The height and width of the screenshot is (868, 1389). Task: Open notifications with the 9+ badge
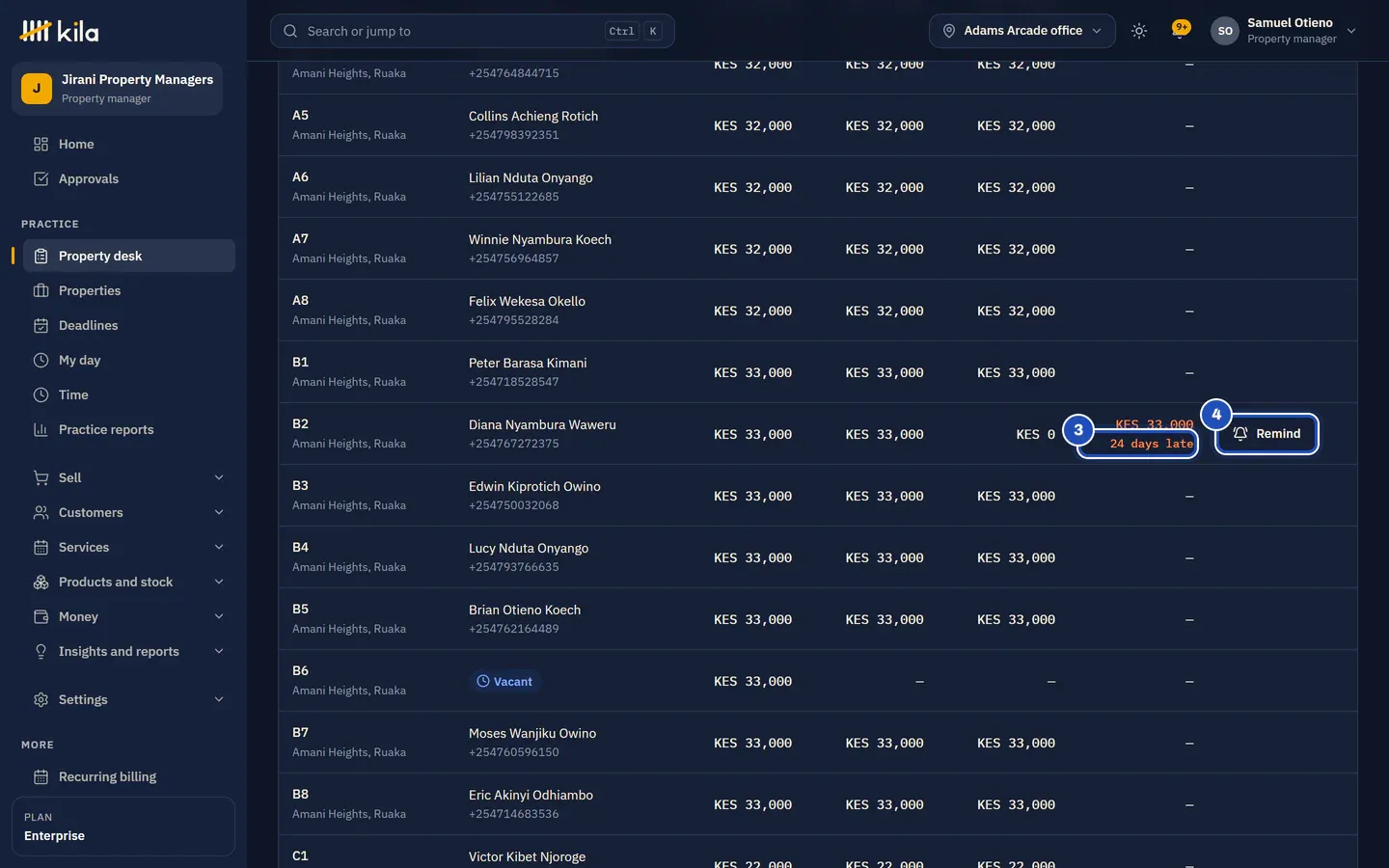(x=1180, y=30)
